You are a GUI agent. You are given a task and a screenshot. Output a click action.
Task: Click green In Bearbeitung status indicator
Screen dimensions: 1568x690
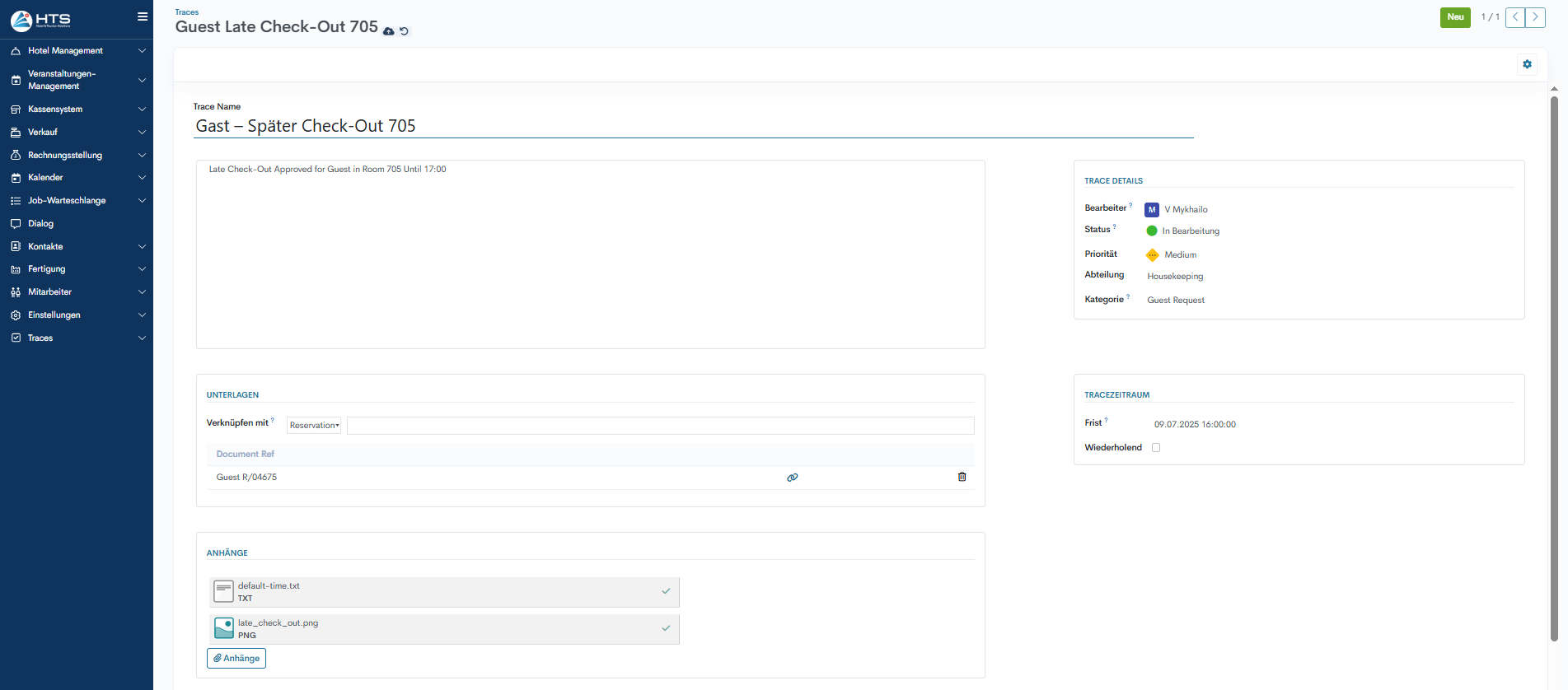point(1152,231)
